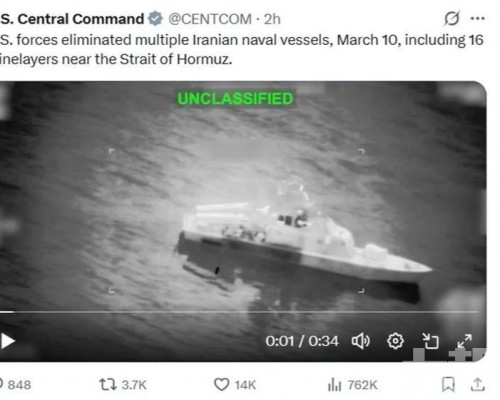500x400 pixels.
Task: Seek along the video progress bar
Action: click(239, 312)
